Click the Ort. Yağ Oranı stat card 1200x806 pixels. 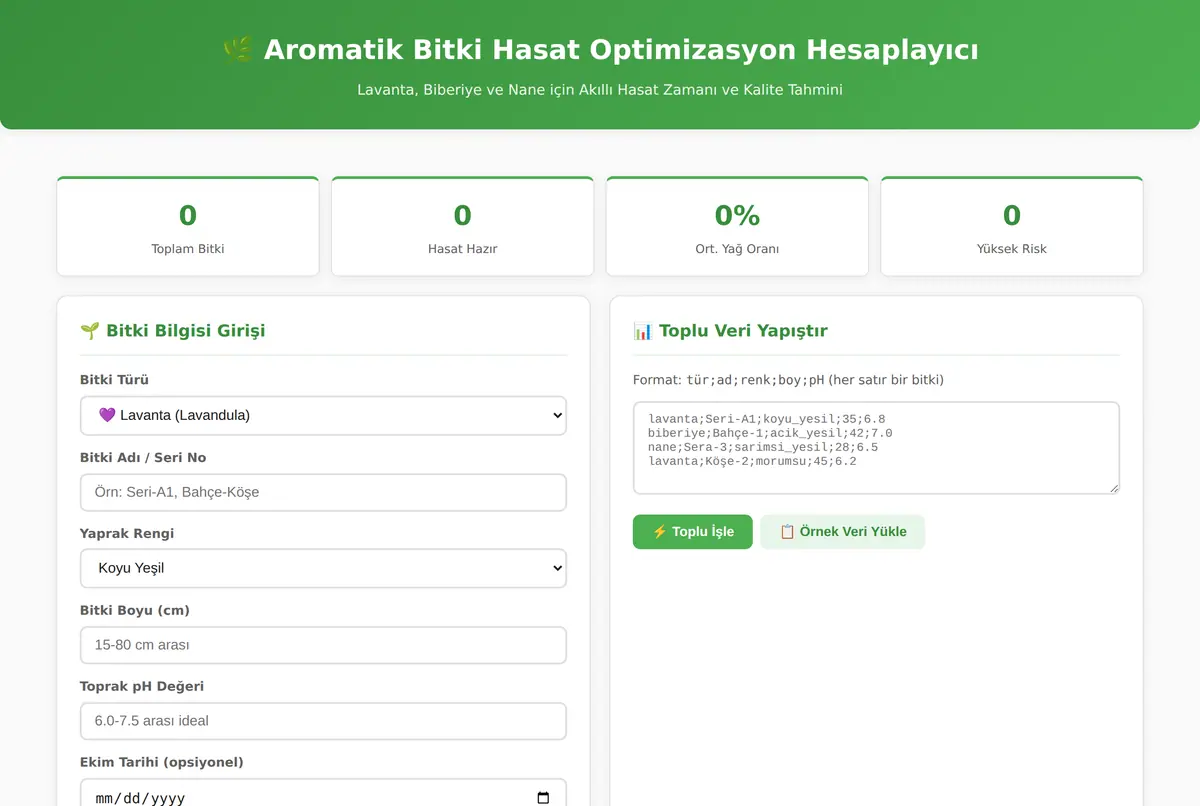(737, 227)
